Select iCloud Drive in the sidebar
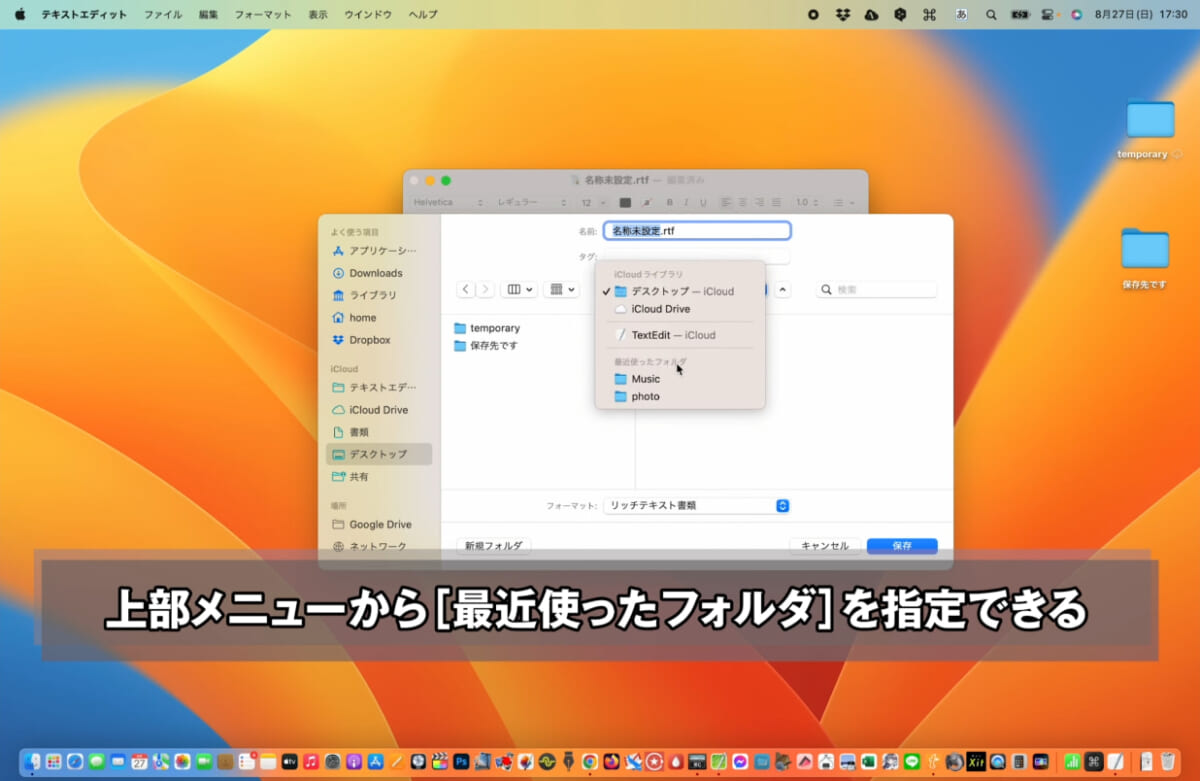 point(379,410)
